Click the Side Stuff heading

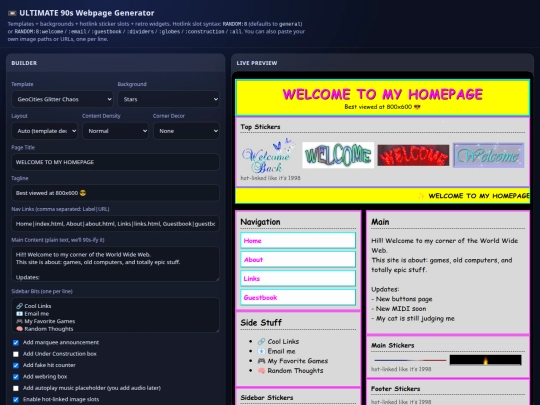261,323
